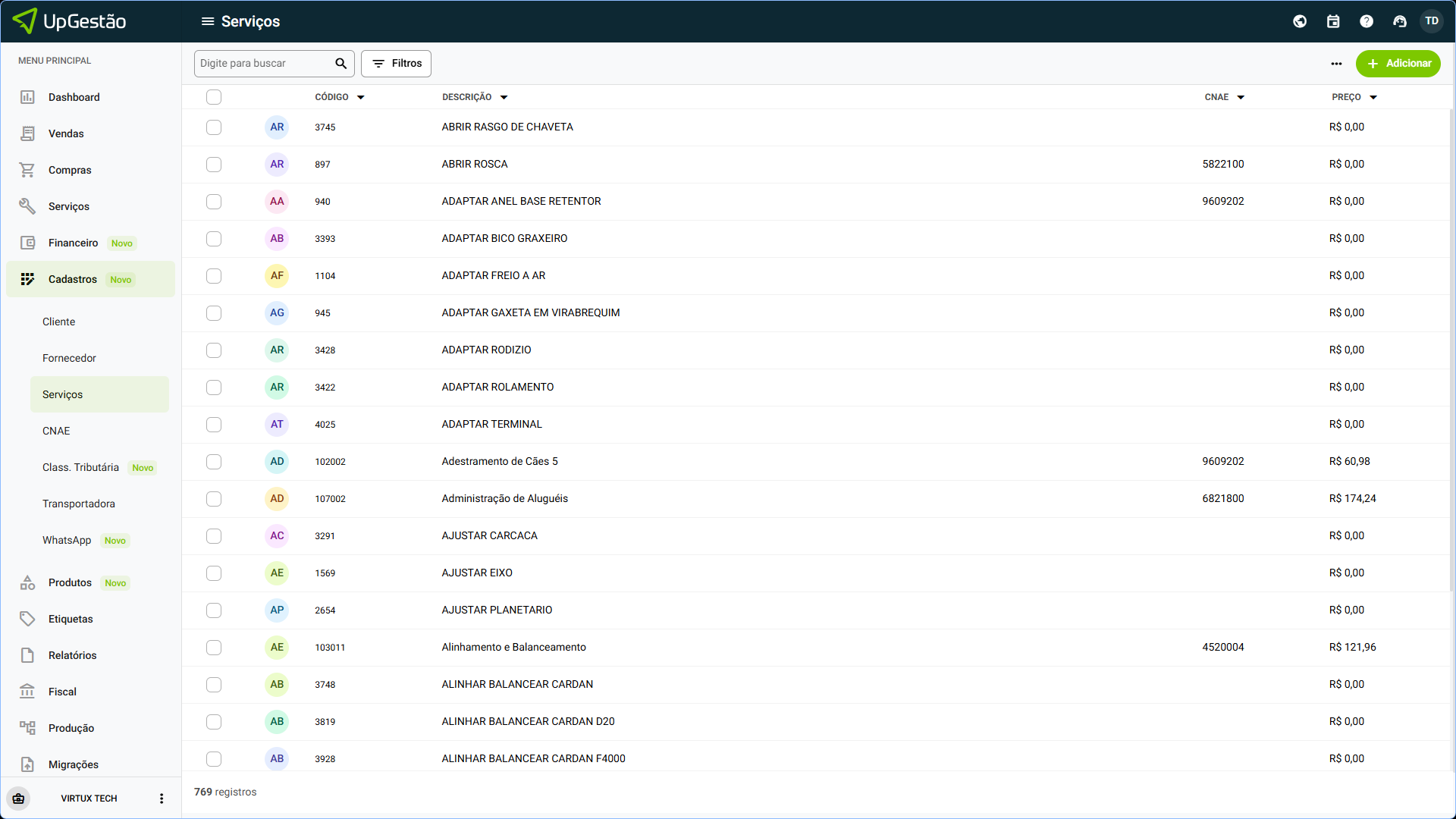1456x819 pixels.
Task: Open the Filtros button
Action: click(x=396, y=64)
